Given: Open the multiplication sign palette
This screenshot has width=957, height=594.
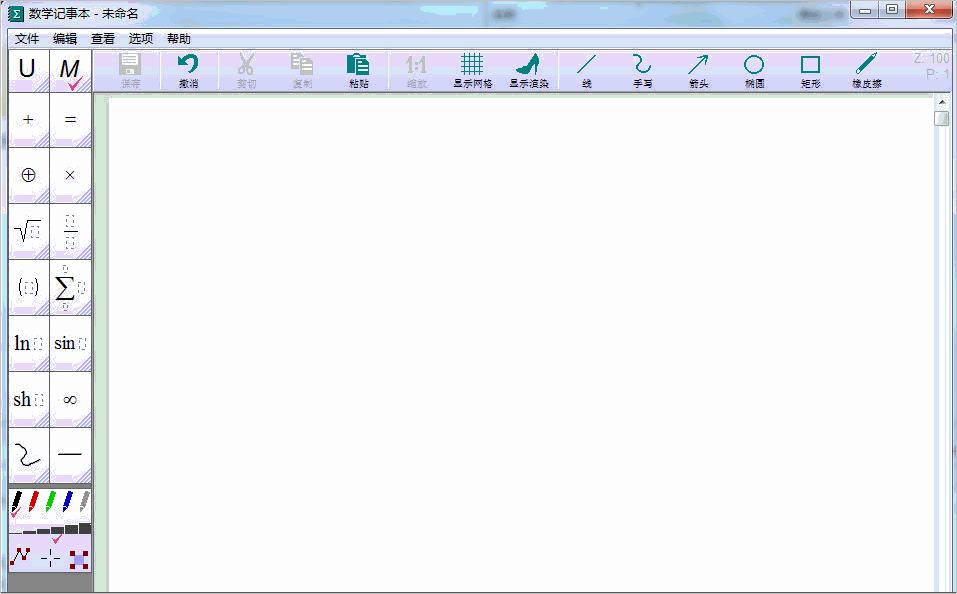Looking at the screenshot, I should [x=70, y=176].
